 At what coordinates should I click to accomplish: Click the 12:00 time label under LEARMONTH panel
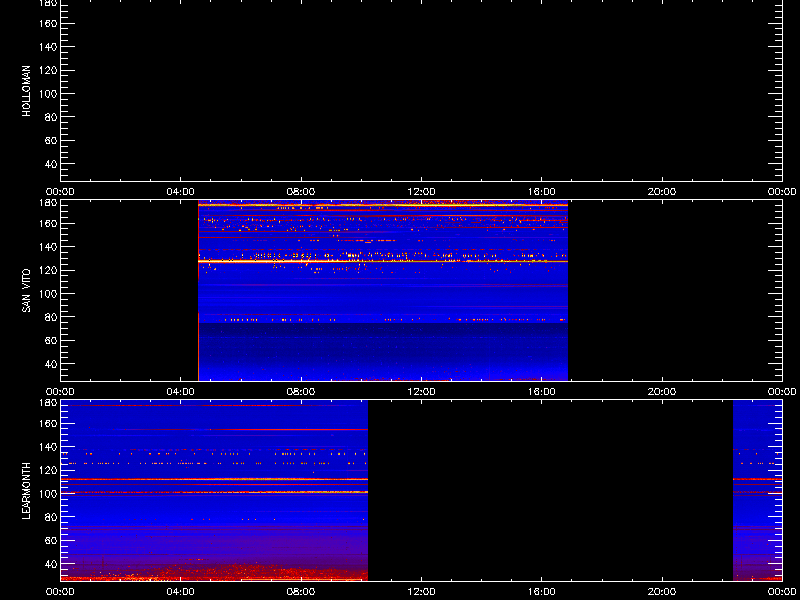421,592
